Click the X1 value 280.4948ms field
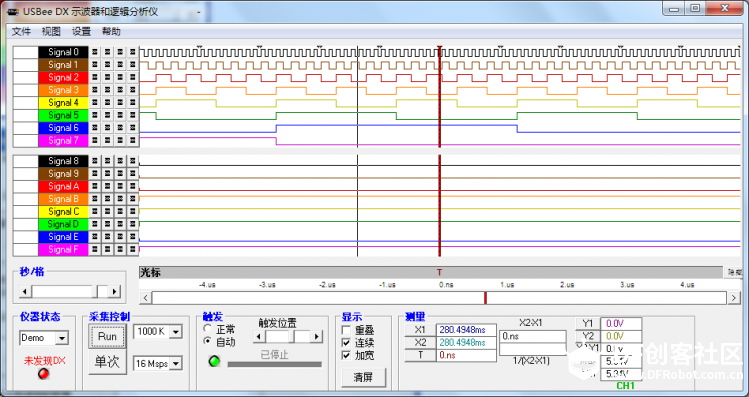749x397 pixels. pos(466,330)
